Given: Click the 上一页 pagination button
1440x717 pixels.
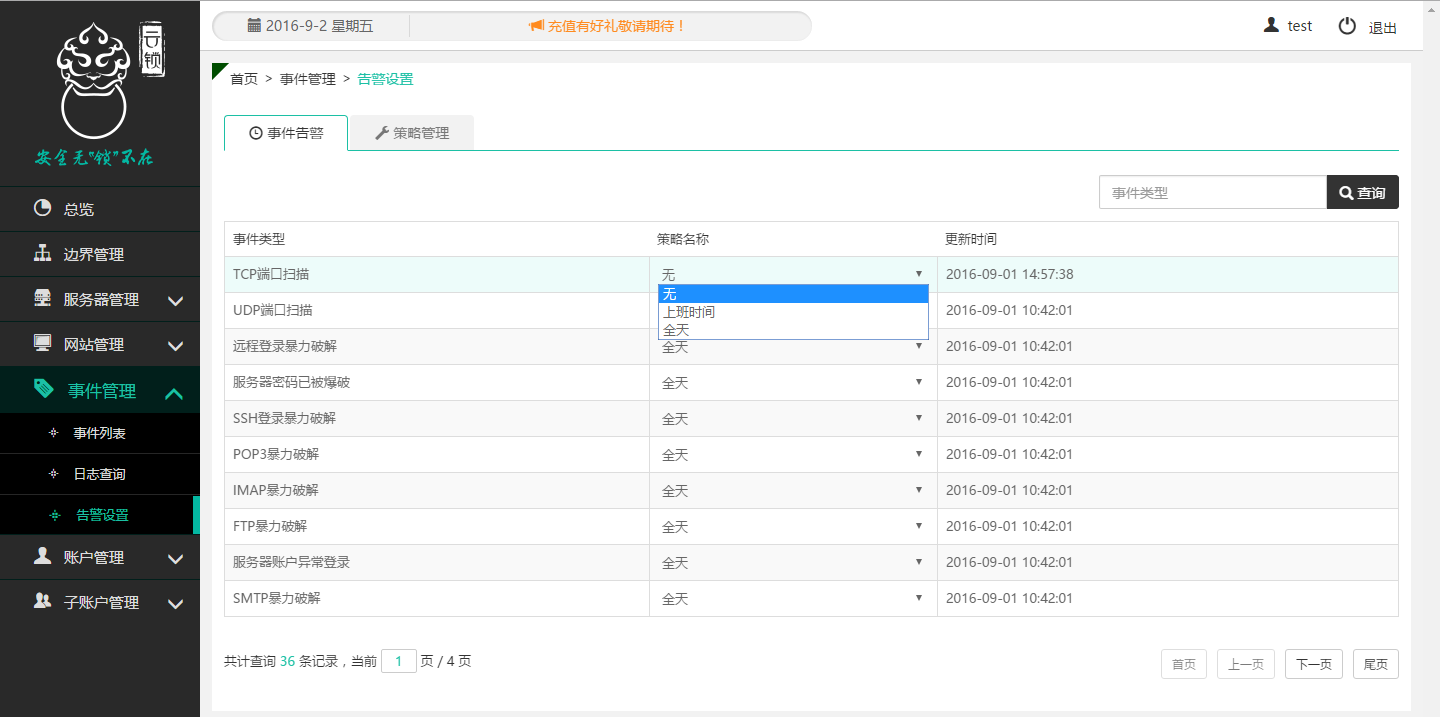Looking at the screenshot, I should point(1246,664).
